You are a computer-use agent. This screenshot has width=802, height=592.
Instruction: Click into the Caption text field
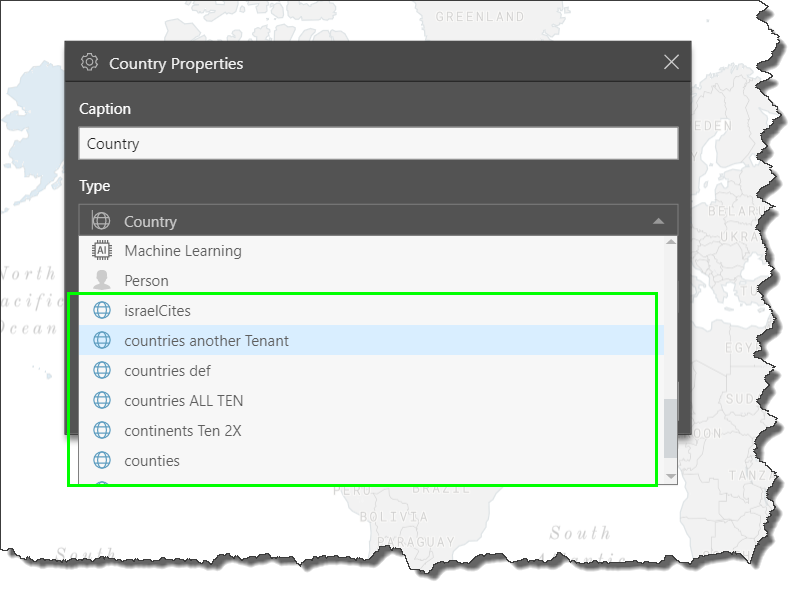pos(378,144)
